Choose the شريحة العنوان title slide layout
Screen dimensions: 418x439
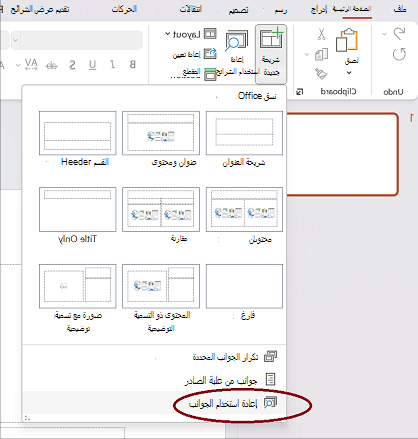[244, 133]
